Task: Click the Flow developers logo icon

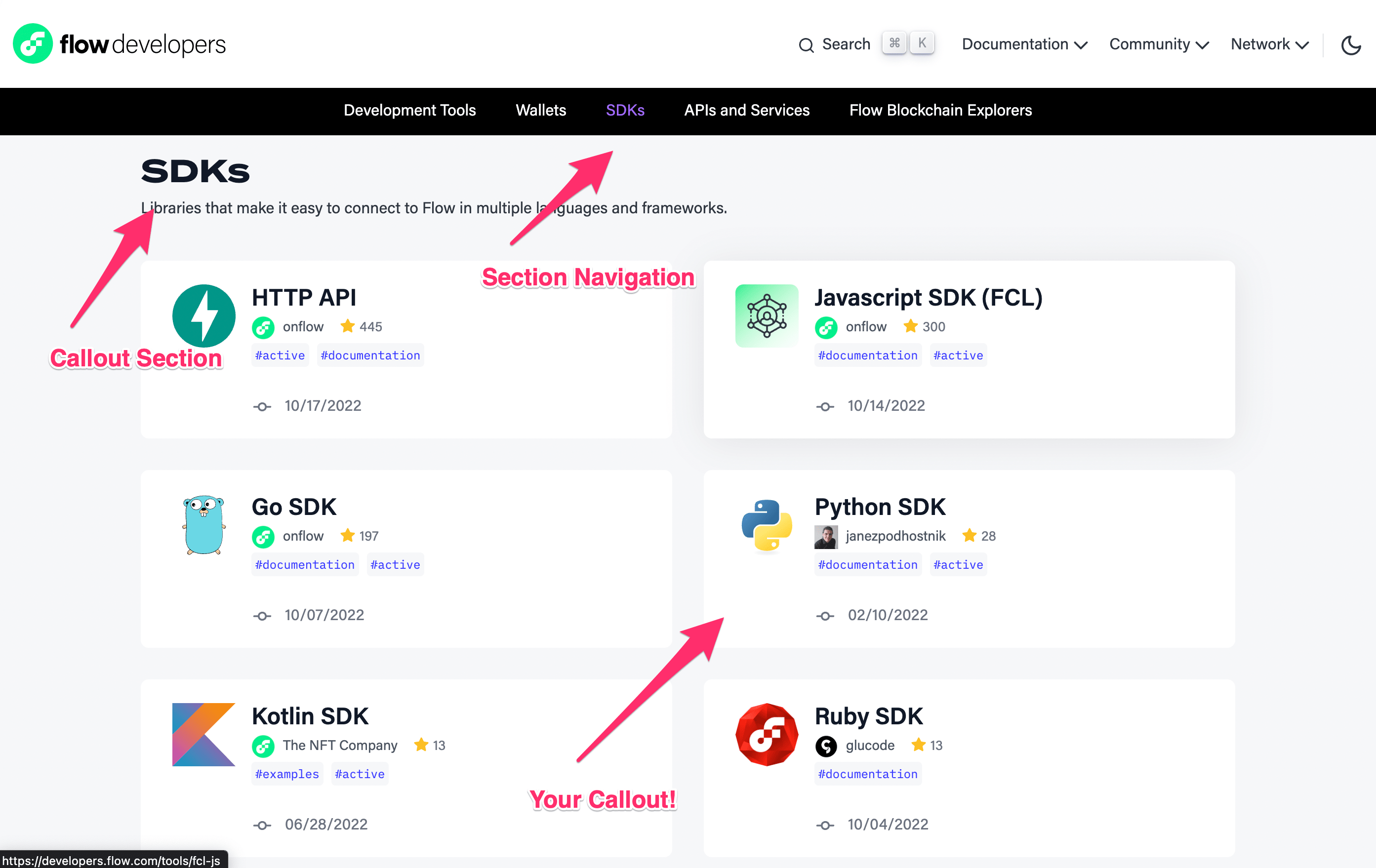Action: point(33,44)
